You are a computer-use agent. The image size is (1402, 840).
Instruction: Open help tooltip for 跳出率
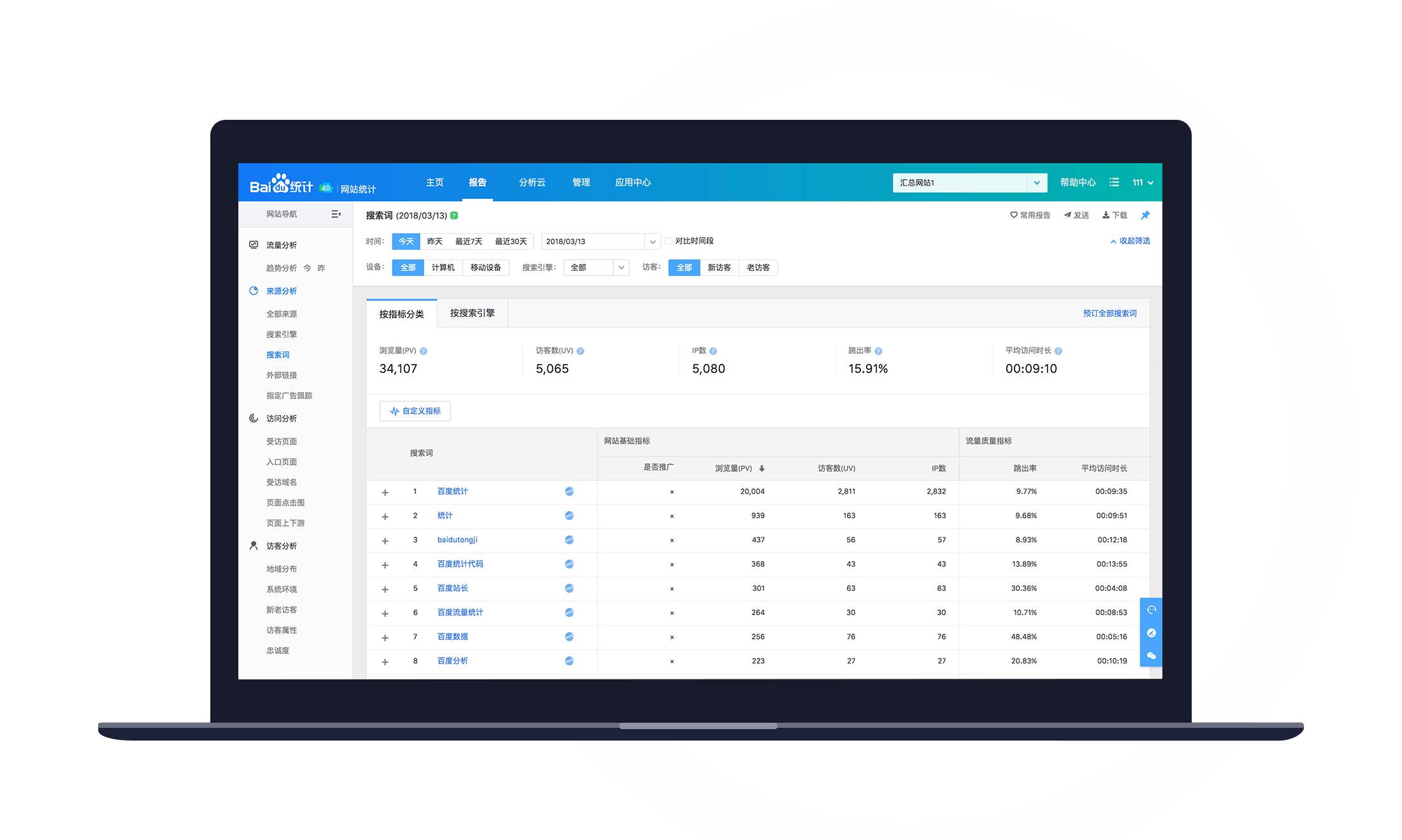coord(878,351)
